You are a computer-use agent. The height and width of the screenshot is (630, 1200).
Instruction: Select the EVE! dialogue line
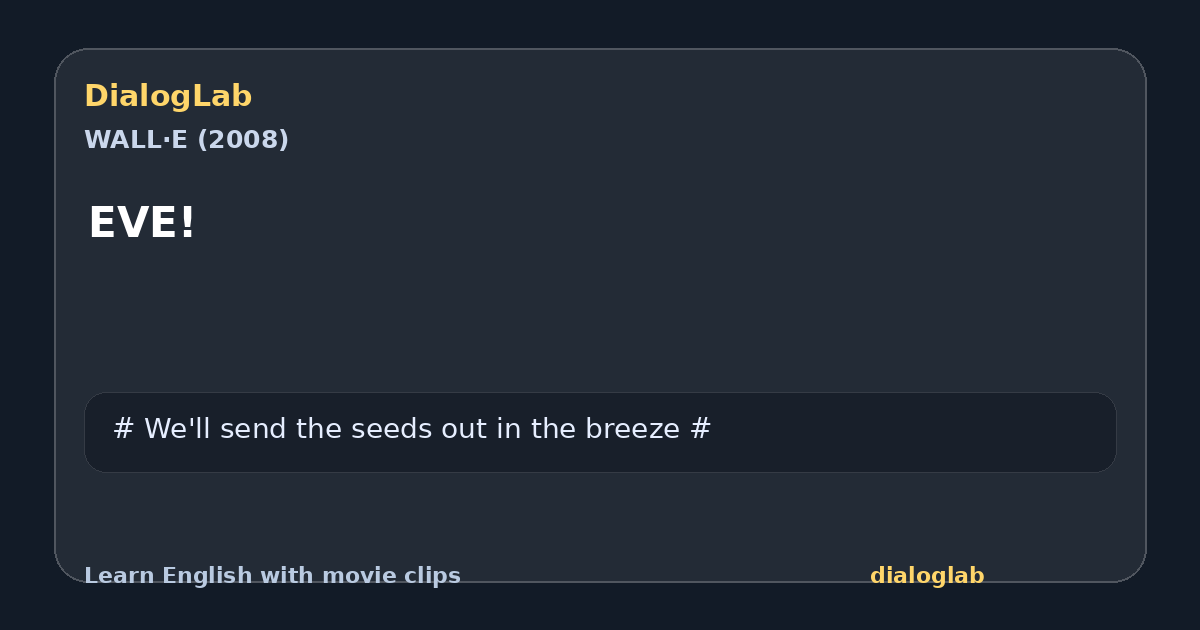[x=142, y=223]
